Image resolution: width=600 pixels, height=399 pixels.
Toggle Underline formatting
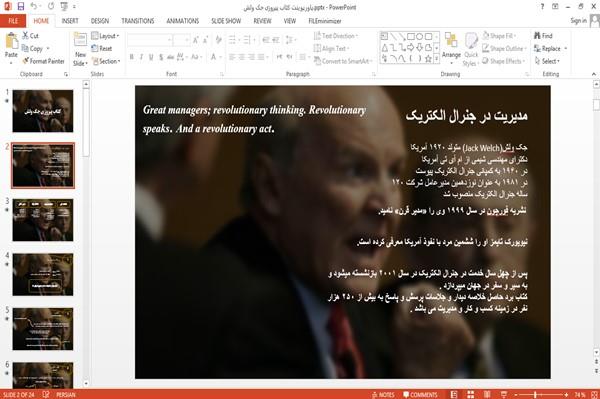click(x=151, y=57)
